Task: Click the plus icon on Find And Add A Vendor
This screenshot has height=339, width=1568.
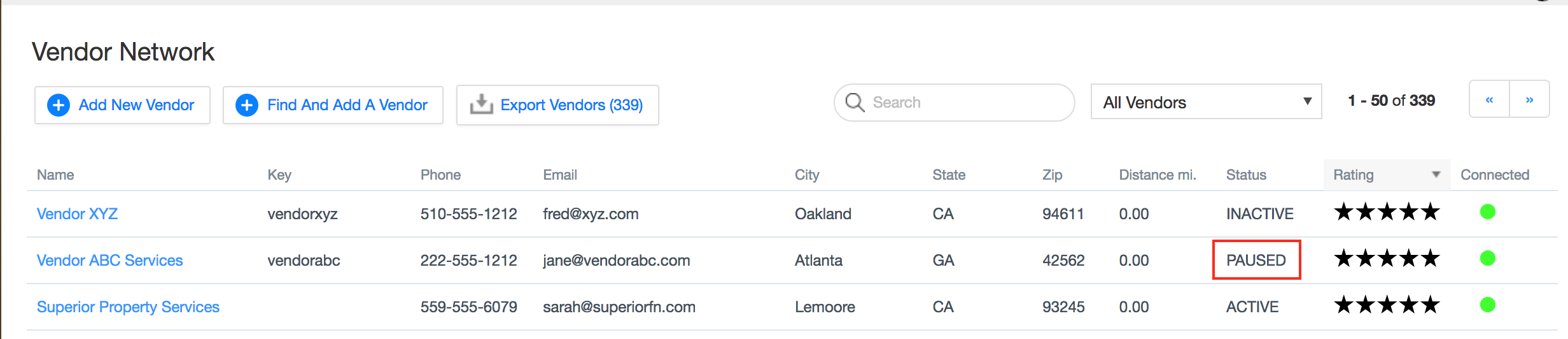Action: click(x=247, y=105)
